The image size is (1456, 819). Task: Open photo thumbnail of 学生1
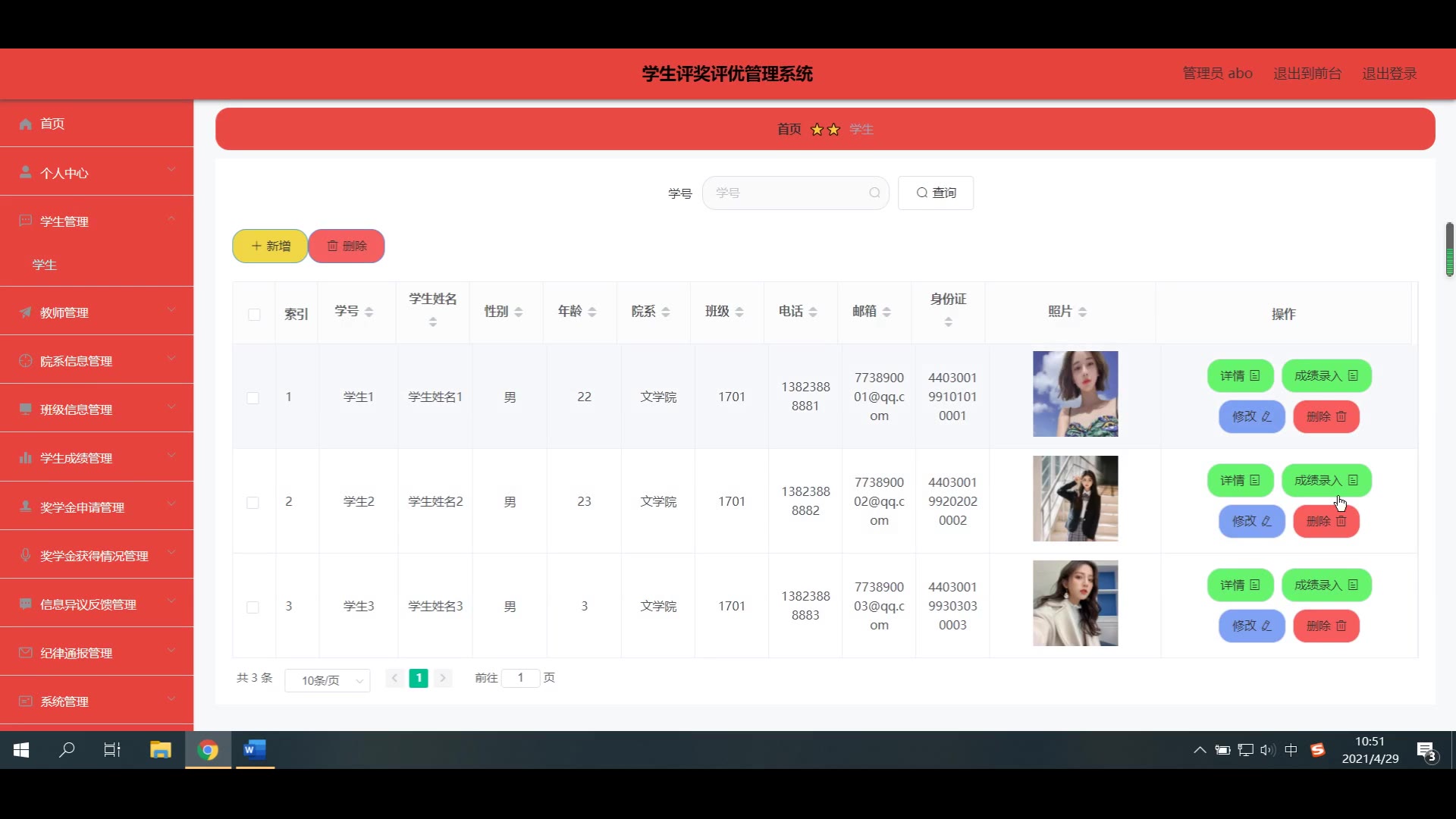[1075, 394]
